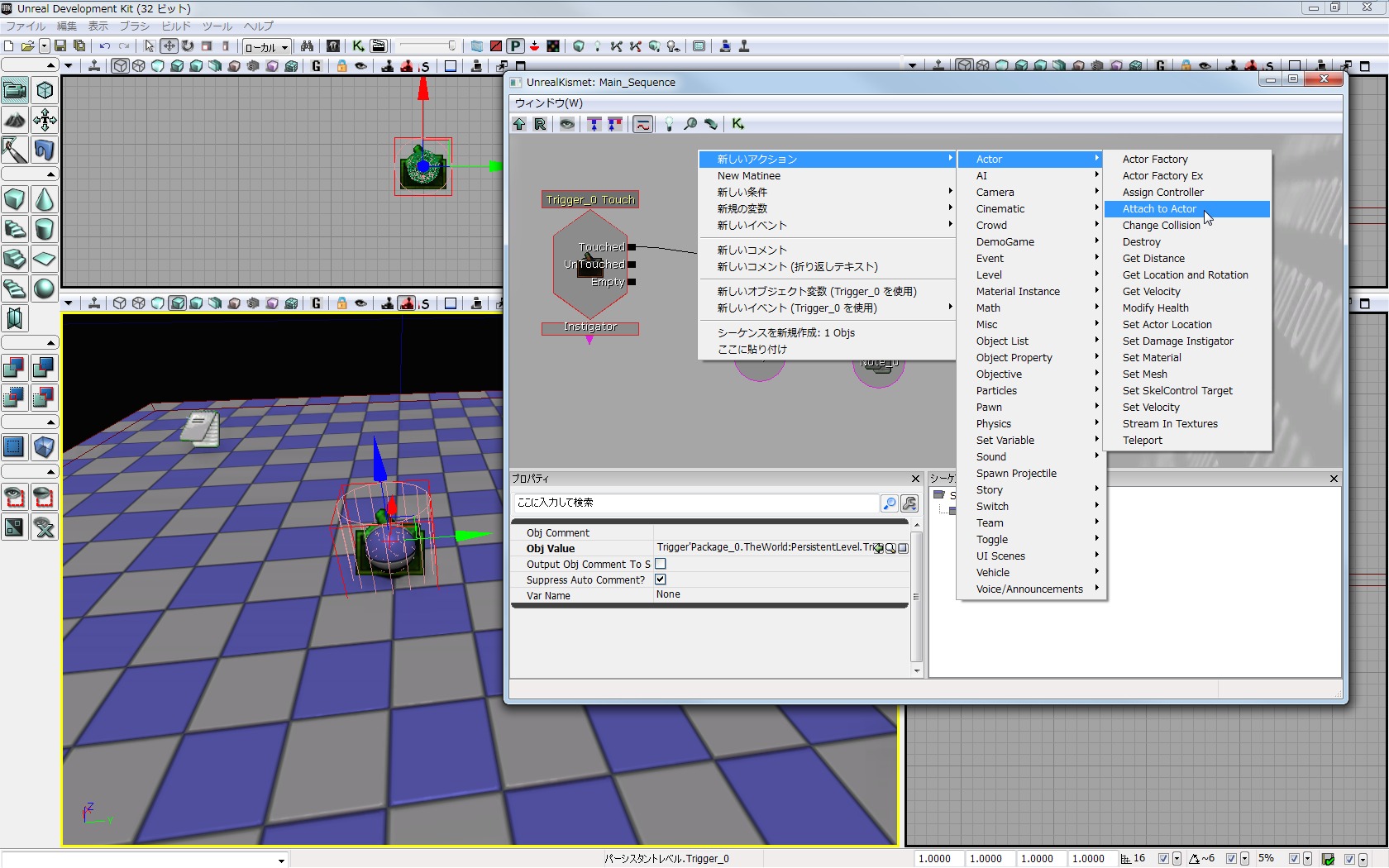Open Kismet with the K icon in the main toolbar
This screenshot has width=1389, height=868.
(358, 46)
